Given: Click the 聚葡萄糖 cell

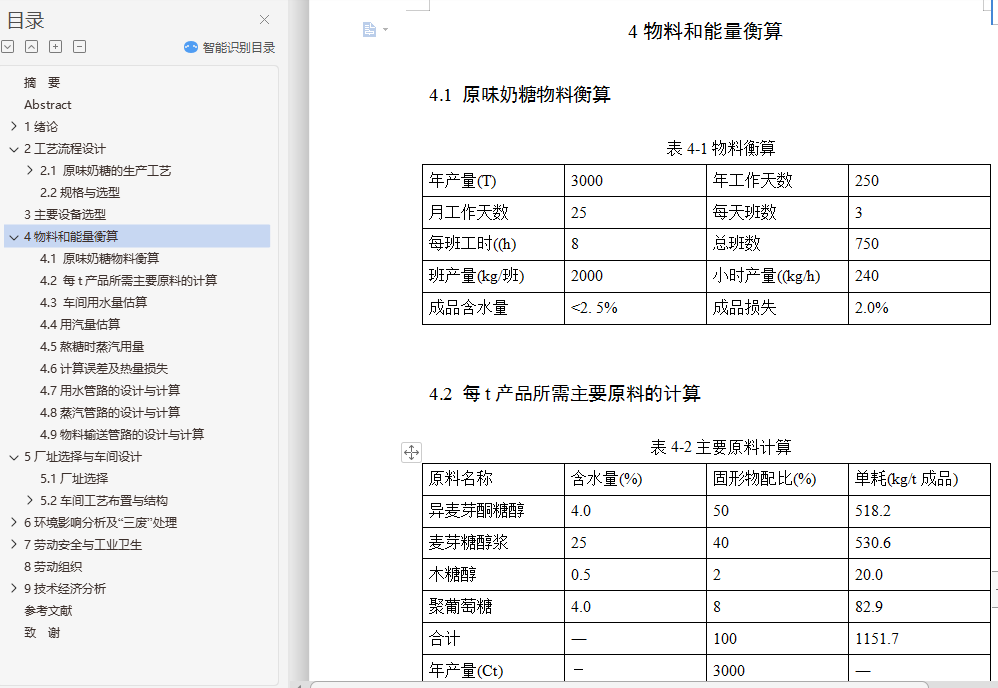Looking at the screenshot, I should point(493,607).
